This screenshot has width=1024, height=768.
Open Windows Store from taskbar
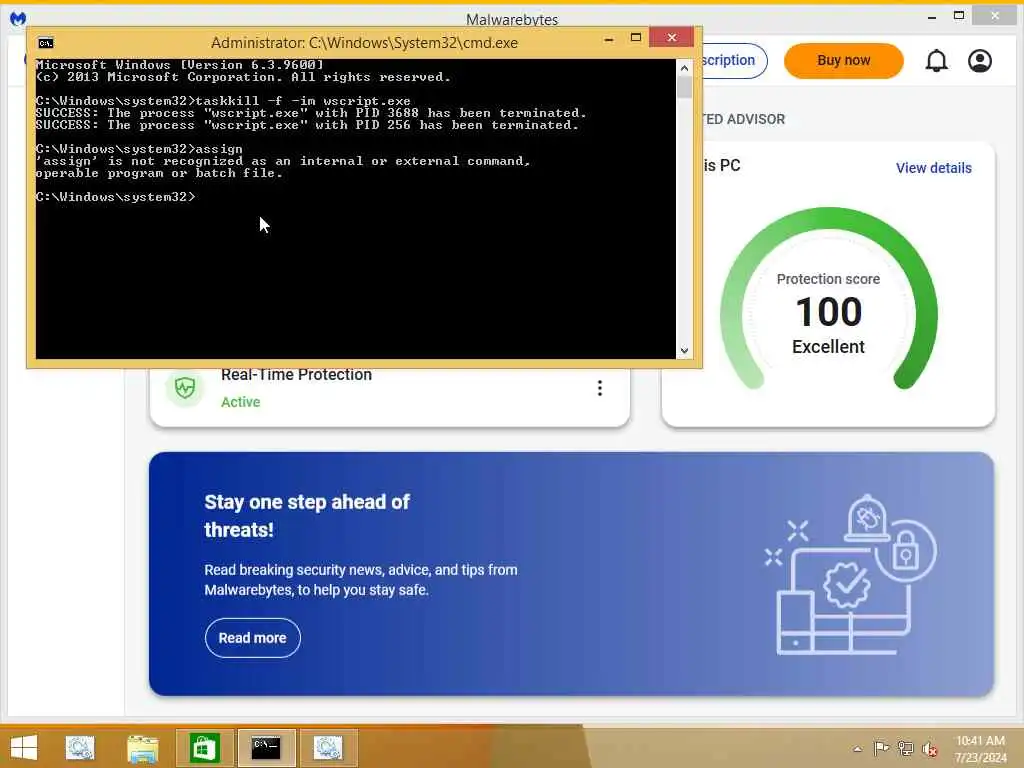(204, 748)
